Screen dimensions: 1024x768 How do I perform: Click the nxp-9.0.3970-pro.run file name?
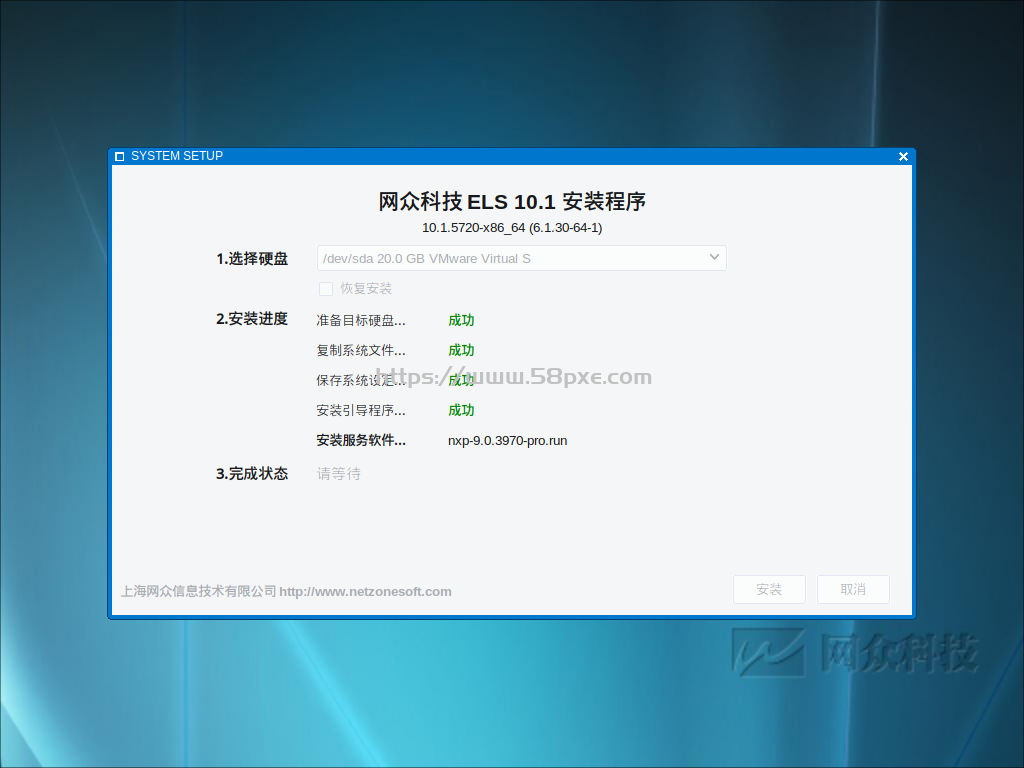pos(507,441)
